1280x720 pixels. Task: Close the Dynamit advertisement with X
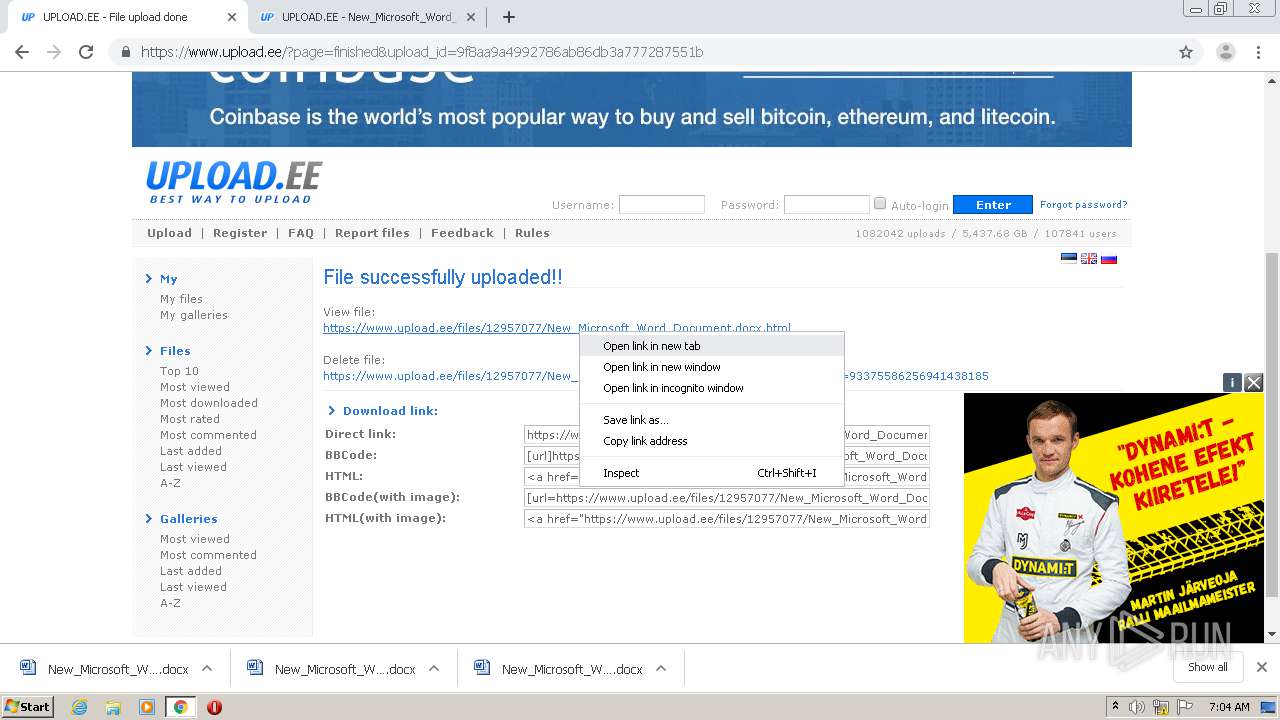point(1254,382)
